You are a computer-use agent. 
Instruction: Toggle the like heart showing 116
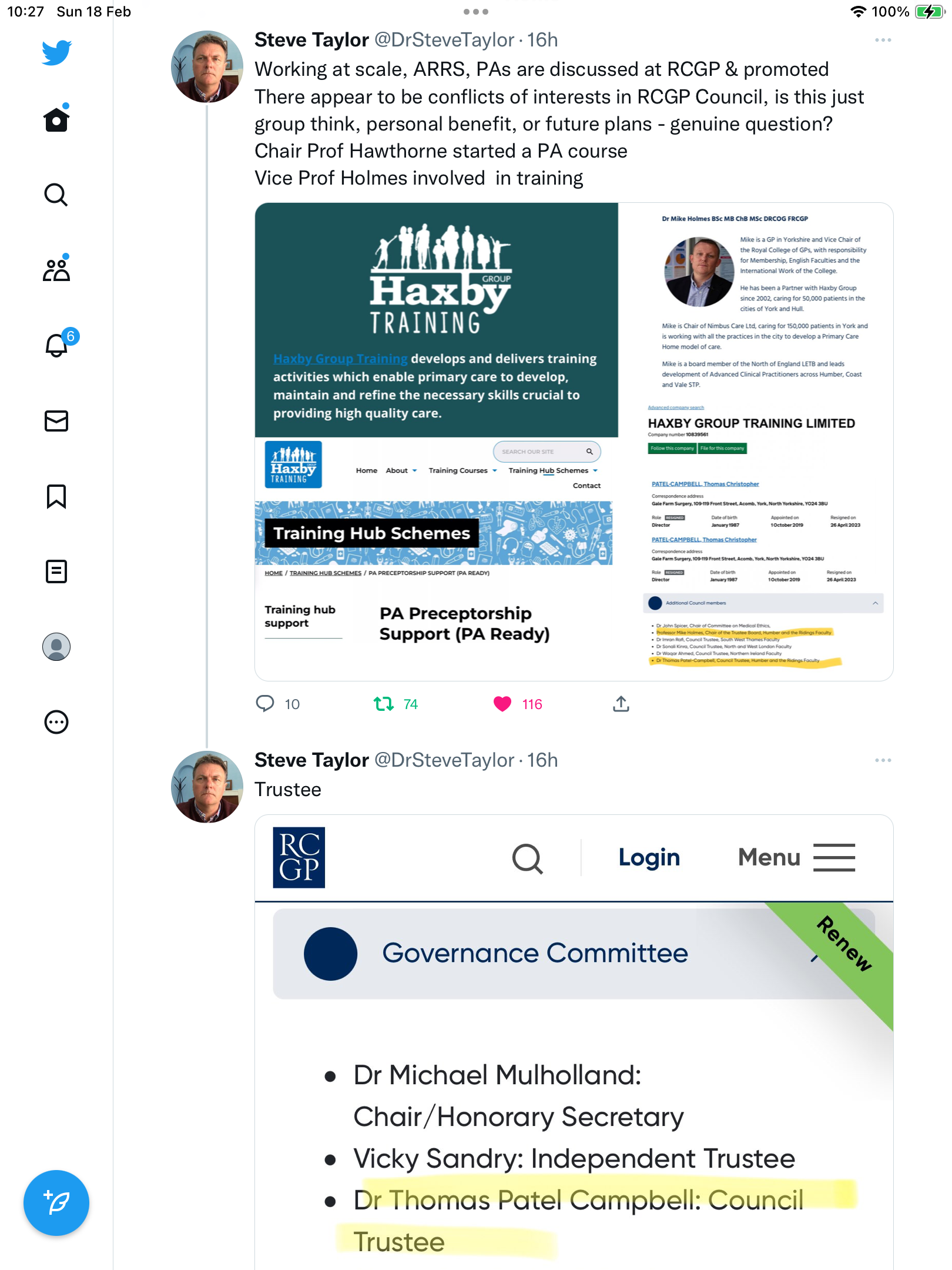pyautogui.click(x=502, y=704)
